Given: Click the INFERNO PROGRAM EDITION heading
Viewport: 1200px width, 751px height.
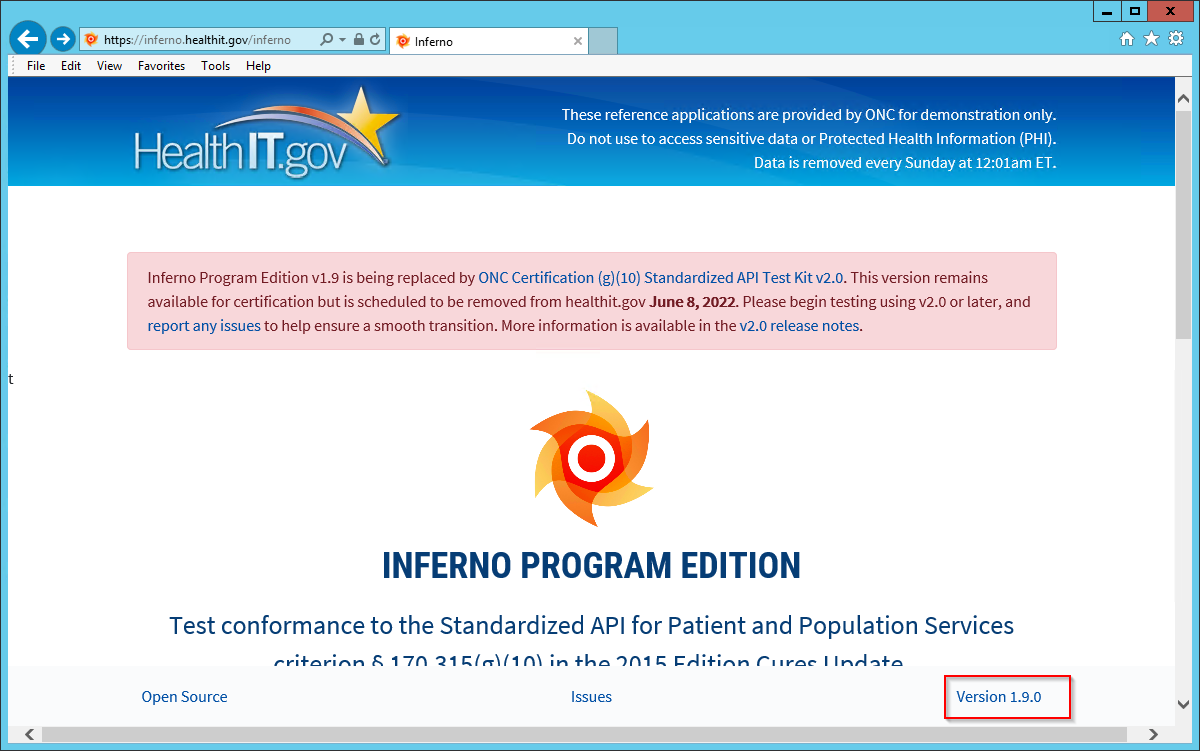Looking at the screenshot, I should tap(591, 565).
